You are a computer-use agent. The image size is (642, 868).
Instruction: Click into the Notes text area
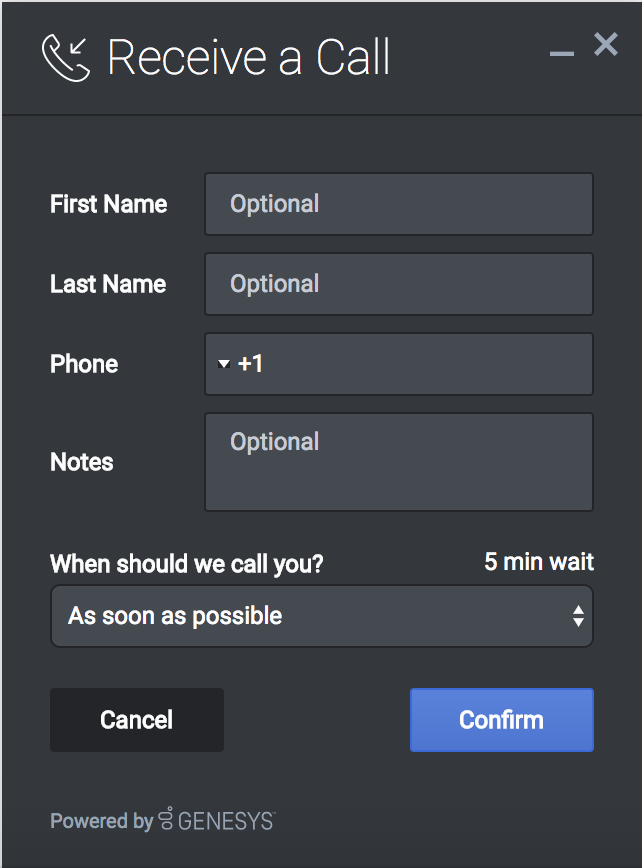point(399,462)
